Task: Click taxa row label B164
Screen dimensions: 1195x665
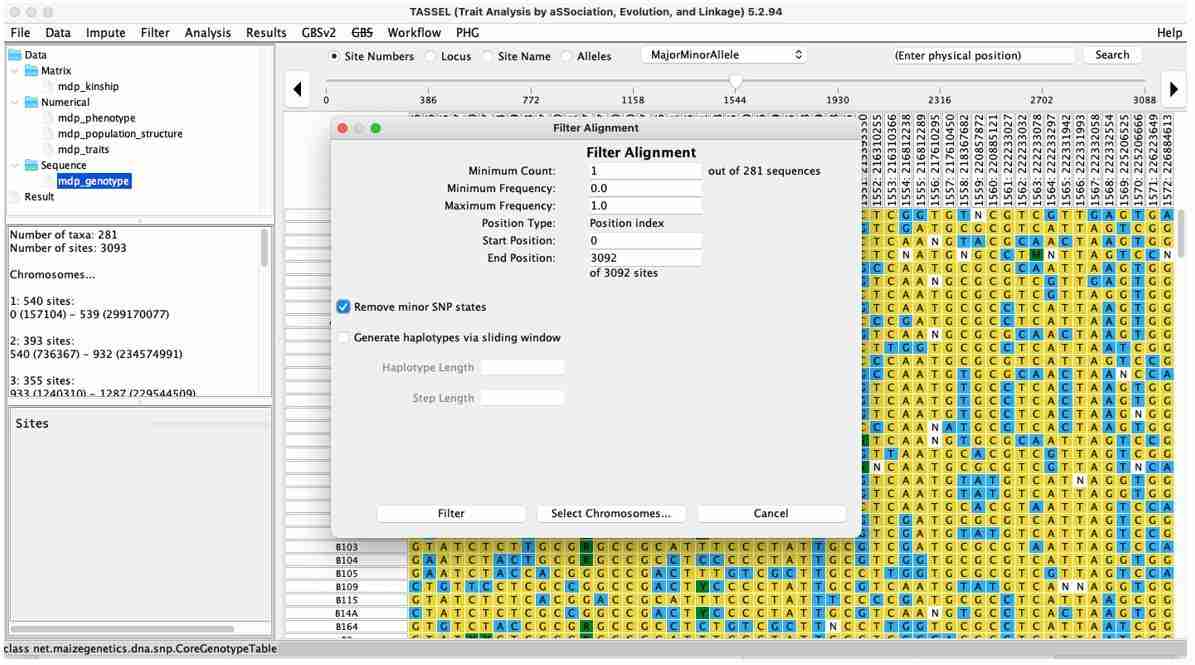Action: click(346, 627)
